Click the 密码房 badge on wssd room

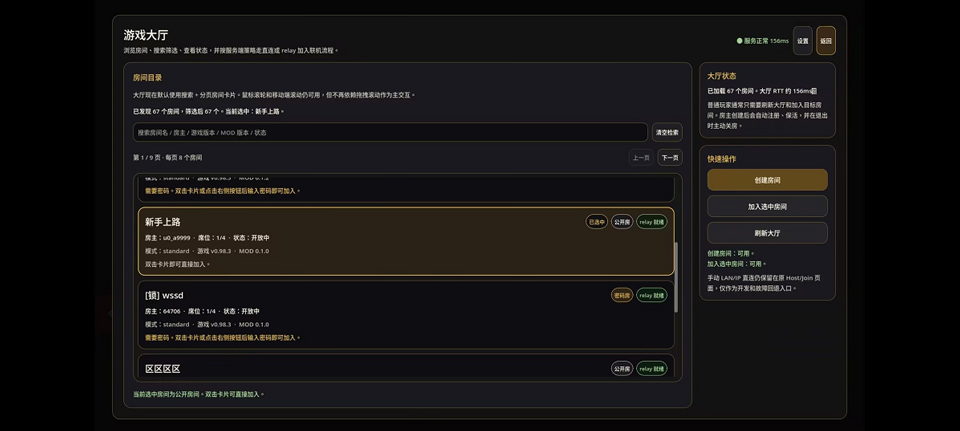tap(622, 295)
